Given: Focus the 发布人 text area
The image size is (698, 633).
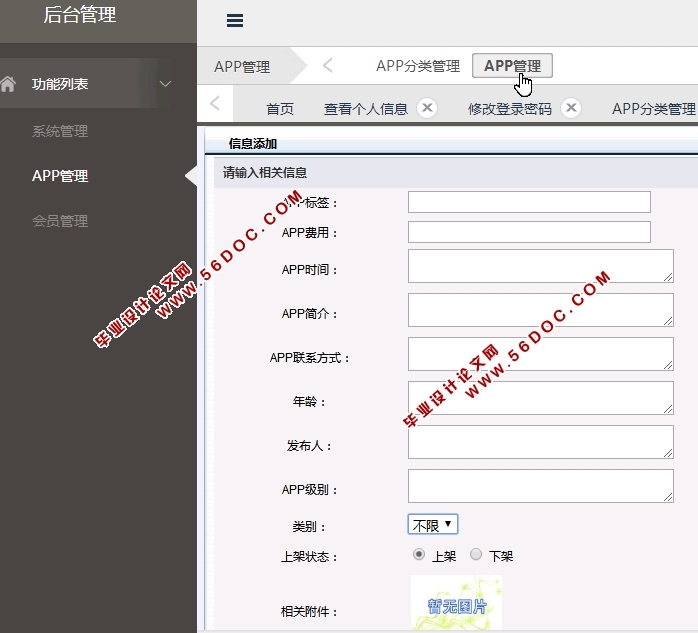Looking at the screenshot, I should coord(541,442).
